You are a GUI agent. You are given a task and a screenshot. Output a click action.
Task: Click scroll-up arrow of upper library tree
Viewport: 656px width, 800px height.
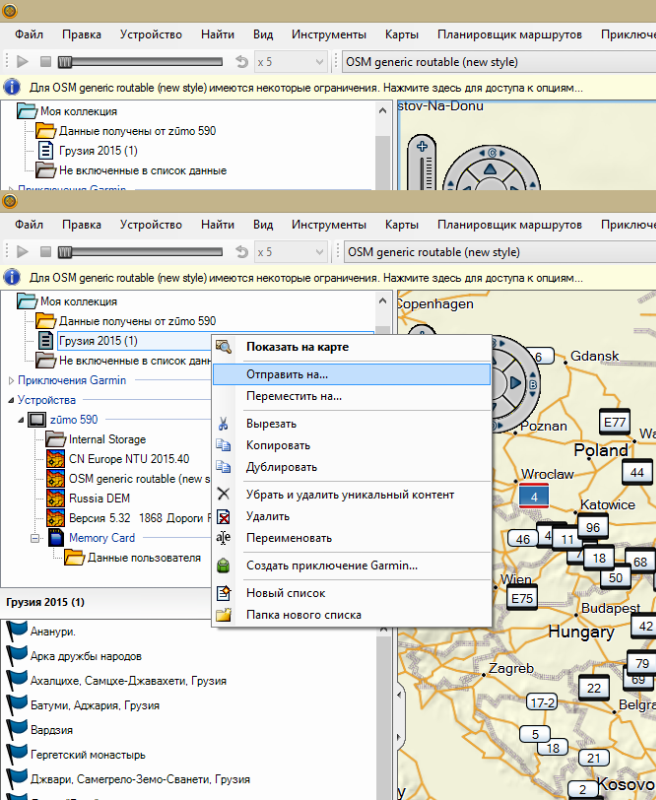[383, 111]
